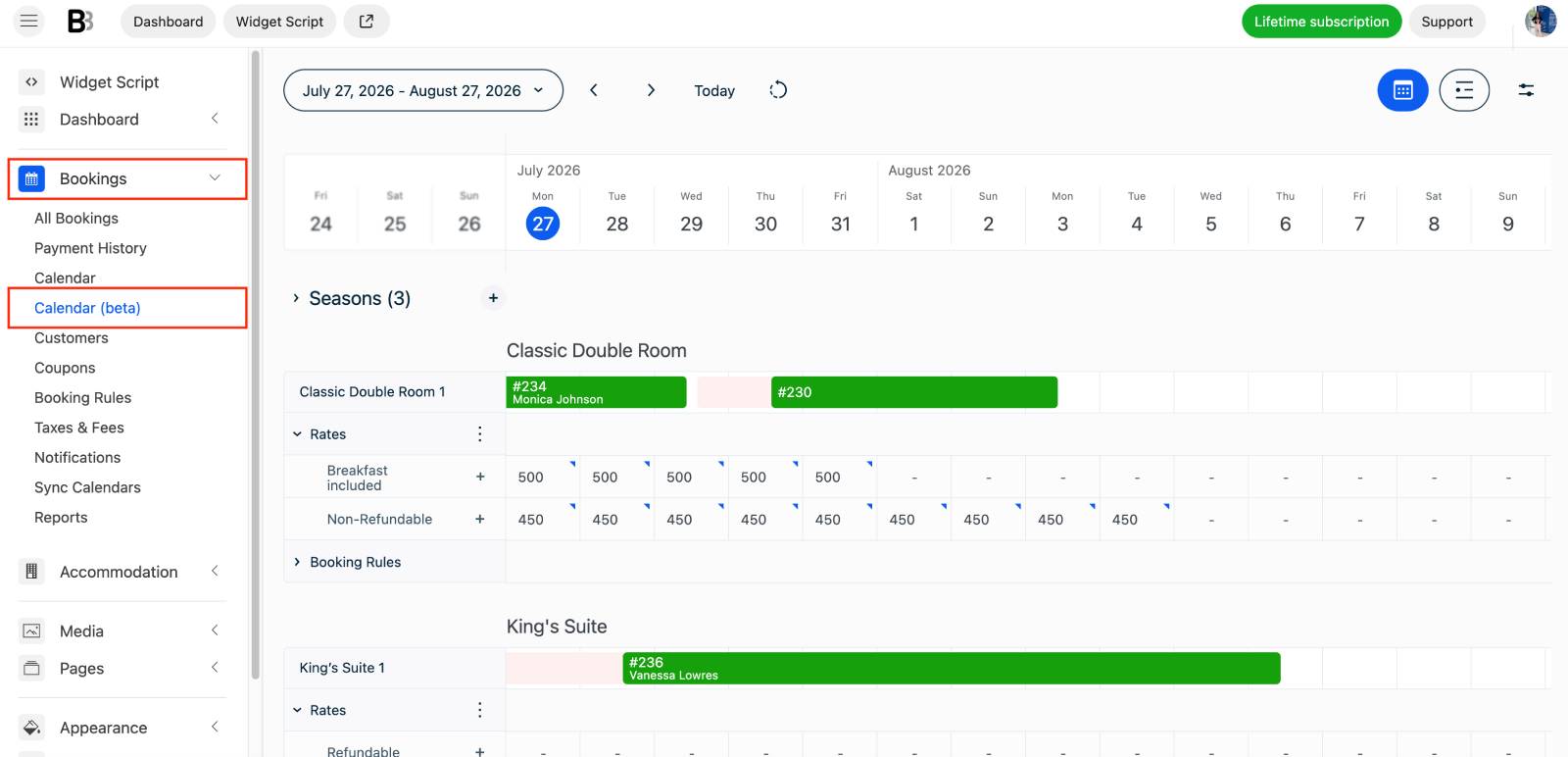Screen dimensions: 1568x757
Task: Refresh the calendar
Action: click(x=778, y=90)
